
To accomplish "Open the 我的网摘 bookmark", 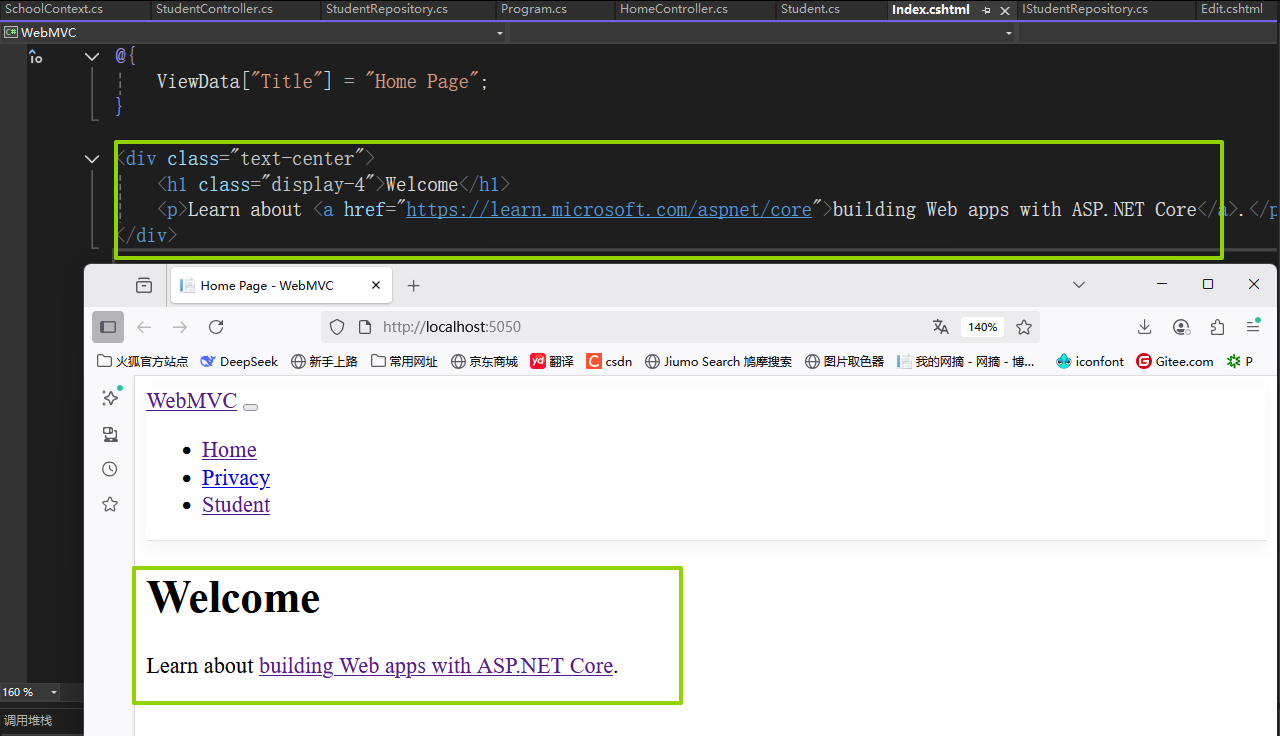I will click(x=966, y=361).
